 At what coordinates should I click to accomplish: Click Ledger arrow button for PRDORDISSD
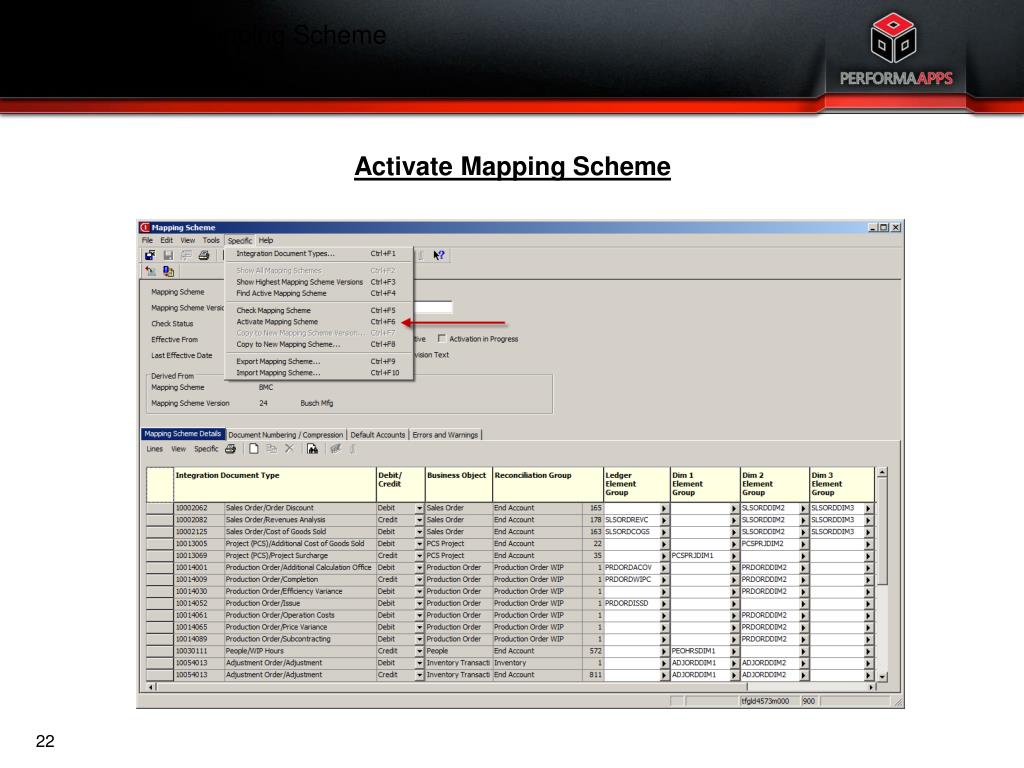click(664, 604)
